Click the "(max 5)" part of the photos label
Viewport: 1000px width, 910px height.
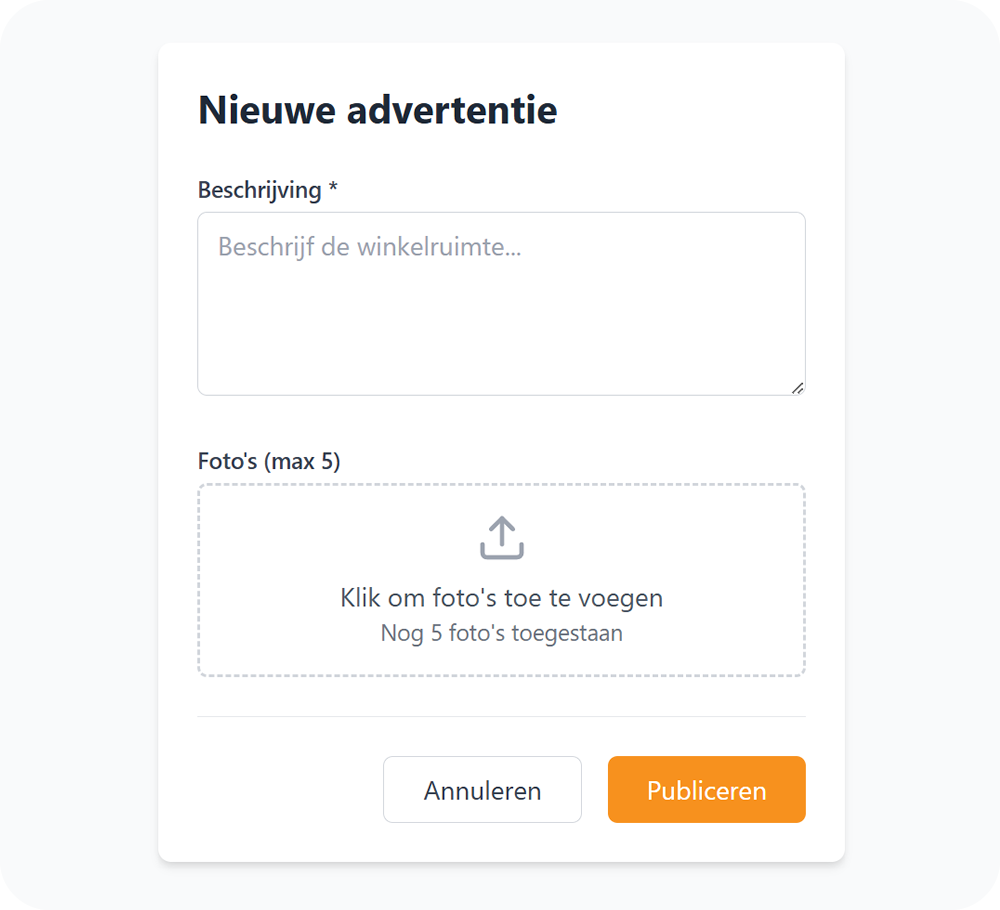(302, 460)
